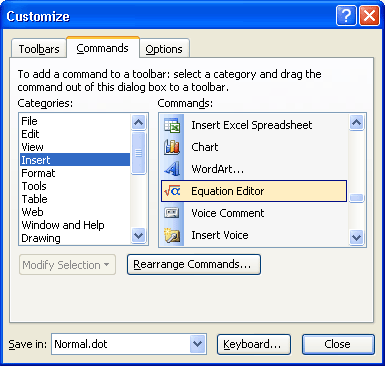Viewport: 385px width, 366px height.
Task: Select the Voice Comment command label
Action: click(x=228, y=213)
